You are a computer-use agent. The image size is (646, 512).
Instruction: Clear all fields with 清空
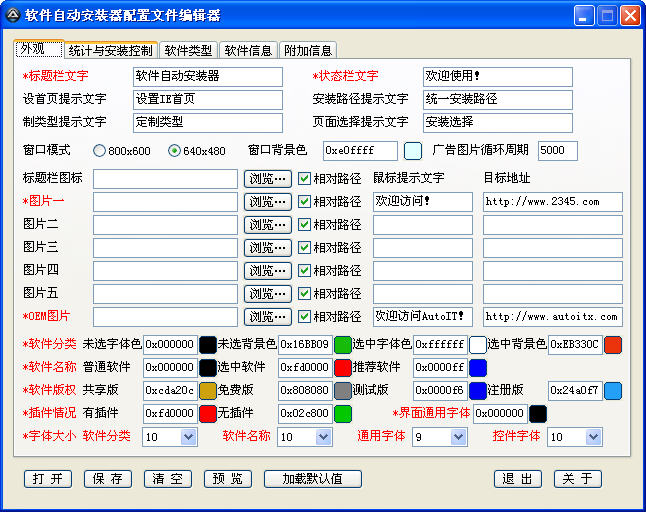168,479
